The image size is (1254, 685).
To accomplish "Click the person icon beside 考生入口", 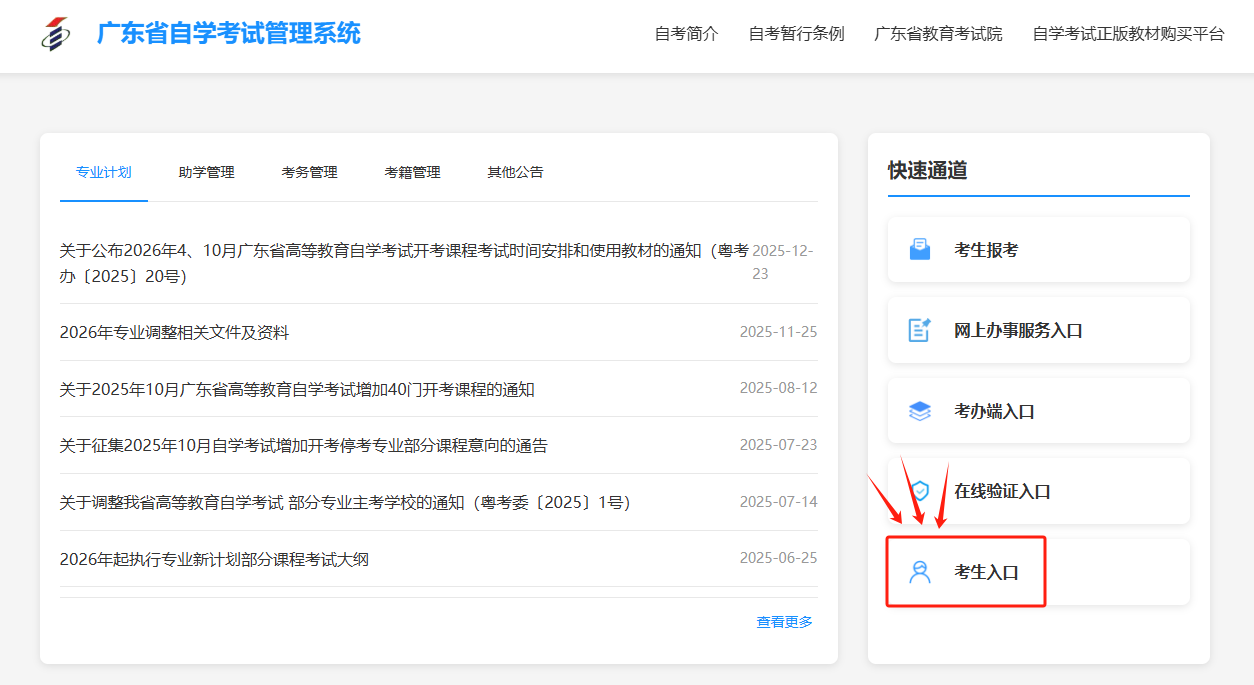I will (919, 572).
